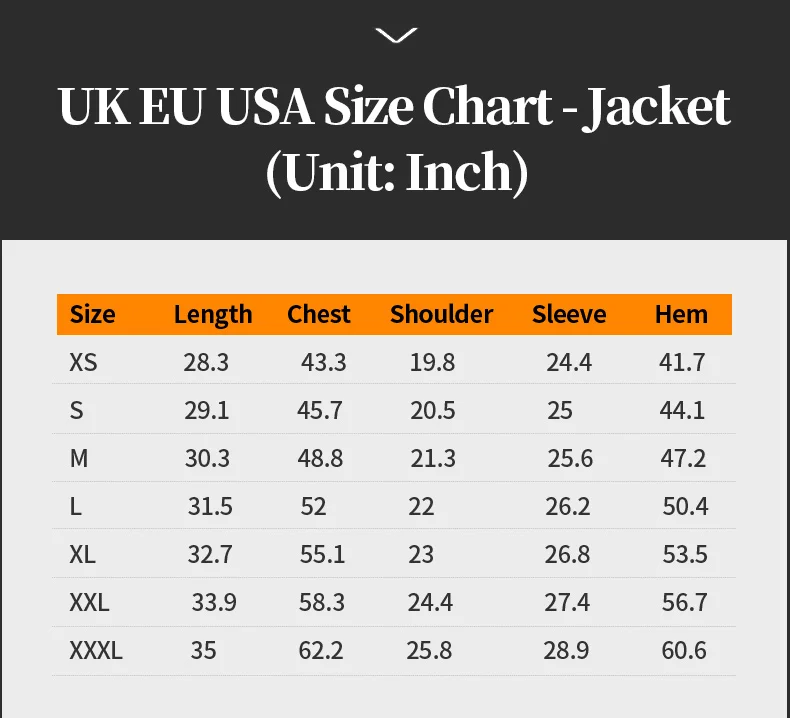Click the Length column header

(213, 314)
